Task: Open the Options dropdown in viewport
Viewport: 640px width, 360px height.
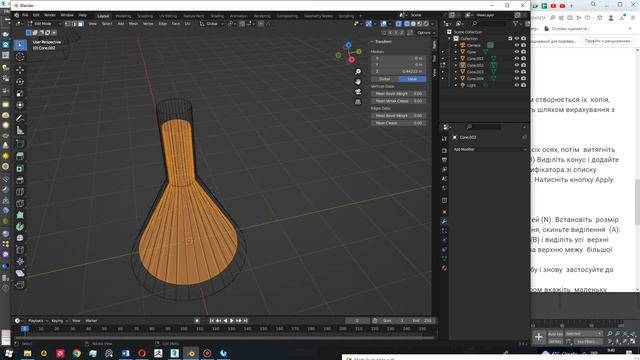Action: (425, 33)
